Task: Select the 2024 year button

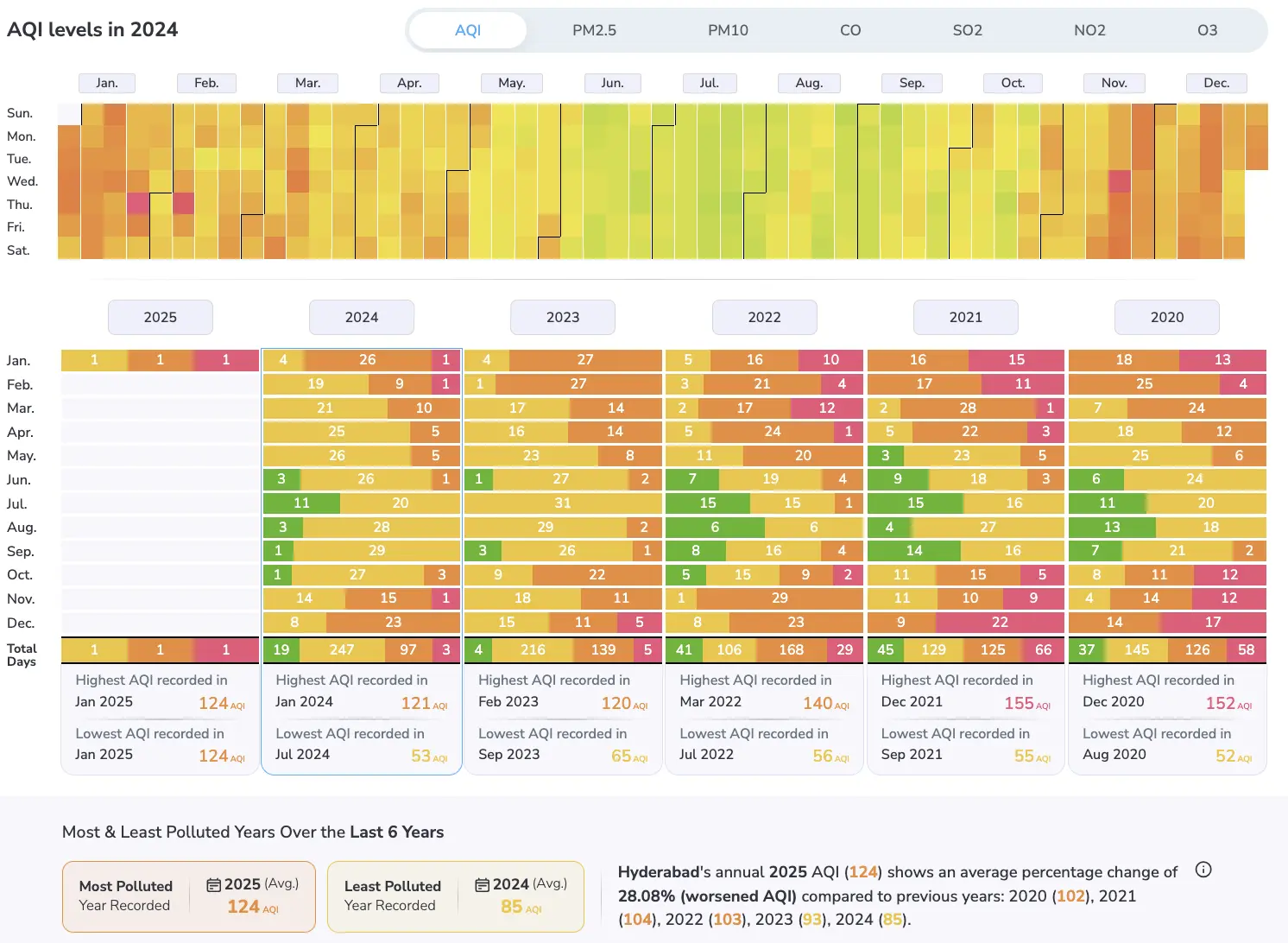Action: [362, 317]
